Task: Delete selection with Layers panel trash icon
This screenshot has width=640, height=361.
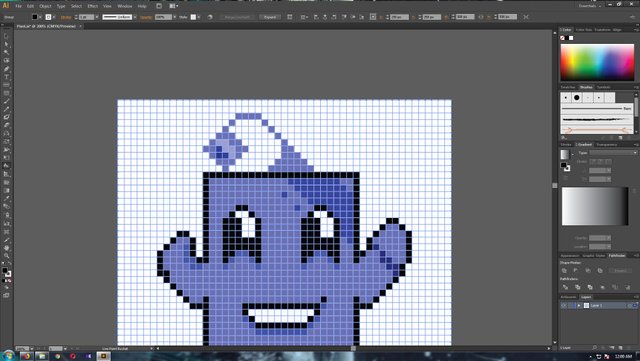Action: click(x=629, y=348)
